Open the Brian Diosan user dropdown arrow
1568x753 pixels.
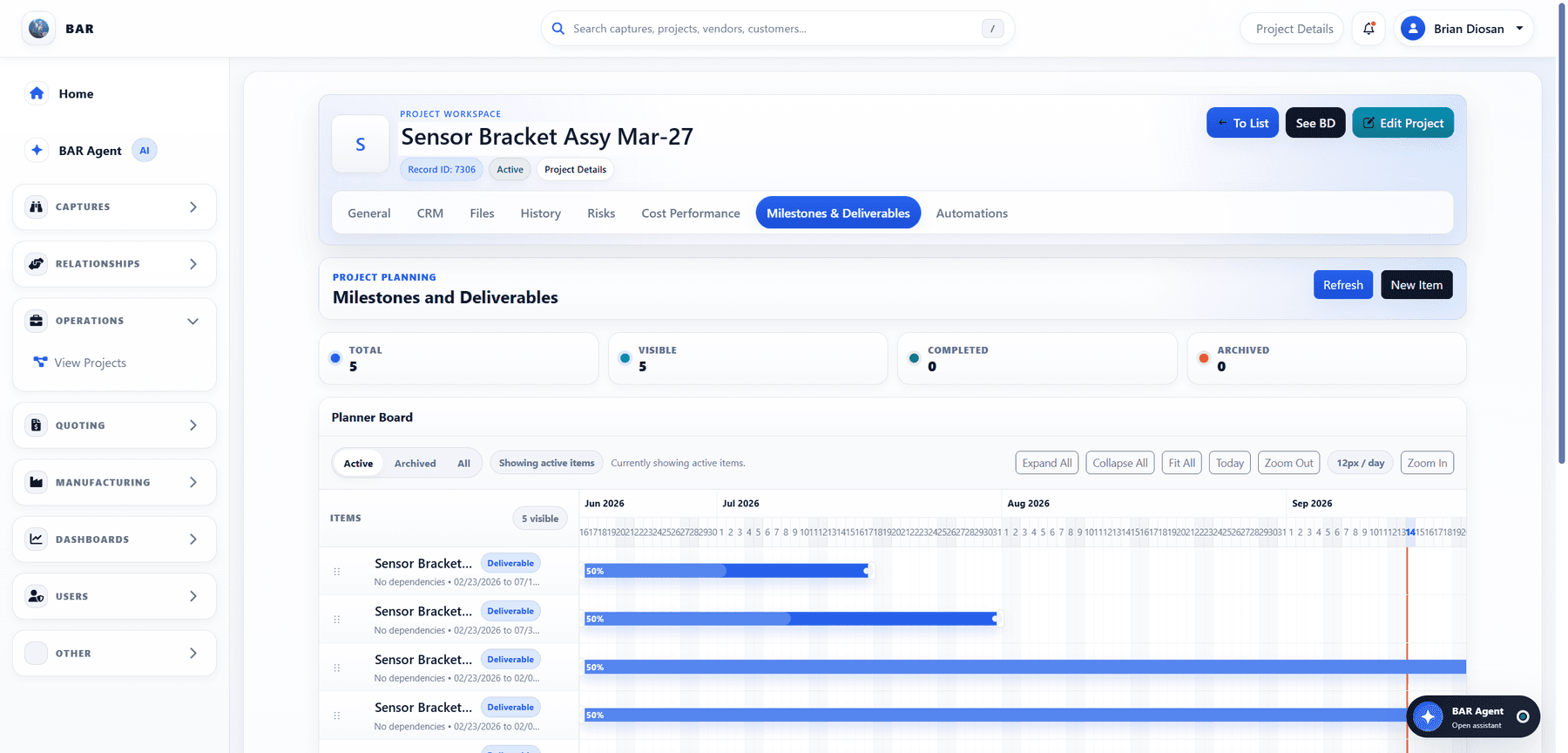[x=1519, y=29]
